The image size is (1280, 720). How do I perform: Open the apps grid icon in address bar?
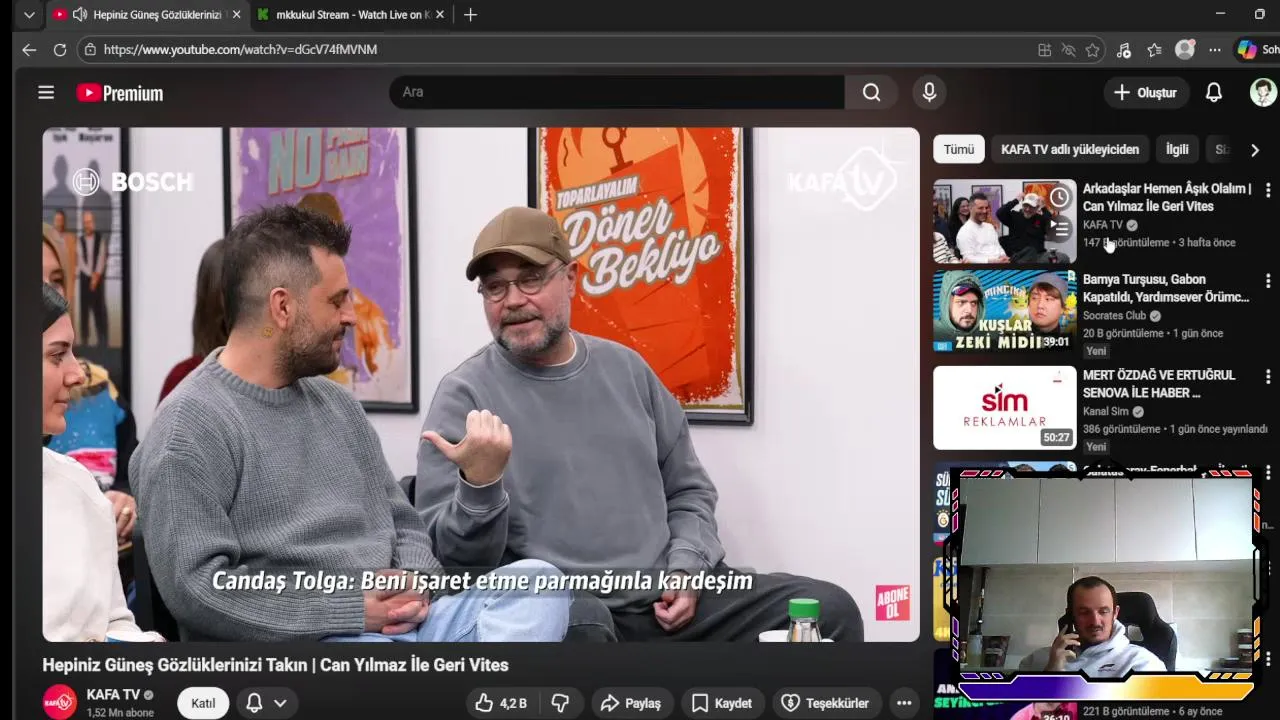click(1044, 50)
